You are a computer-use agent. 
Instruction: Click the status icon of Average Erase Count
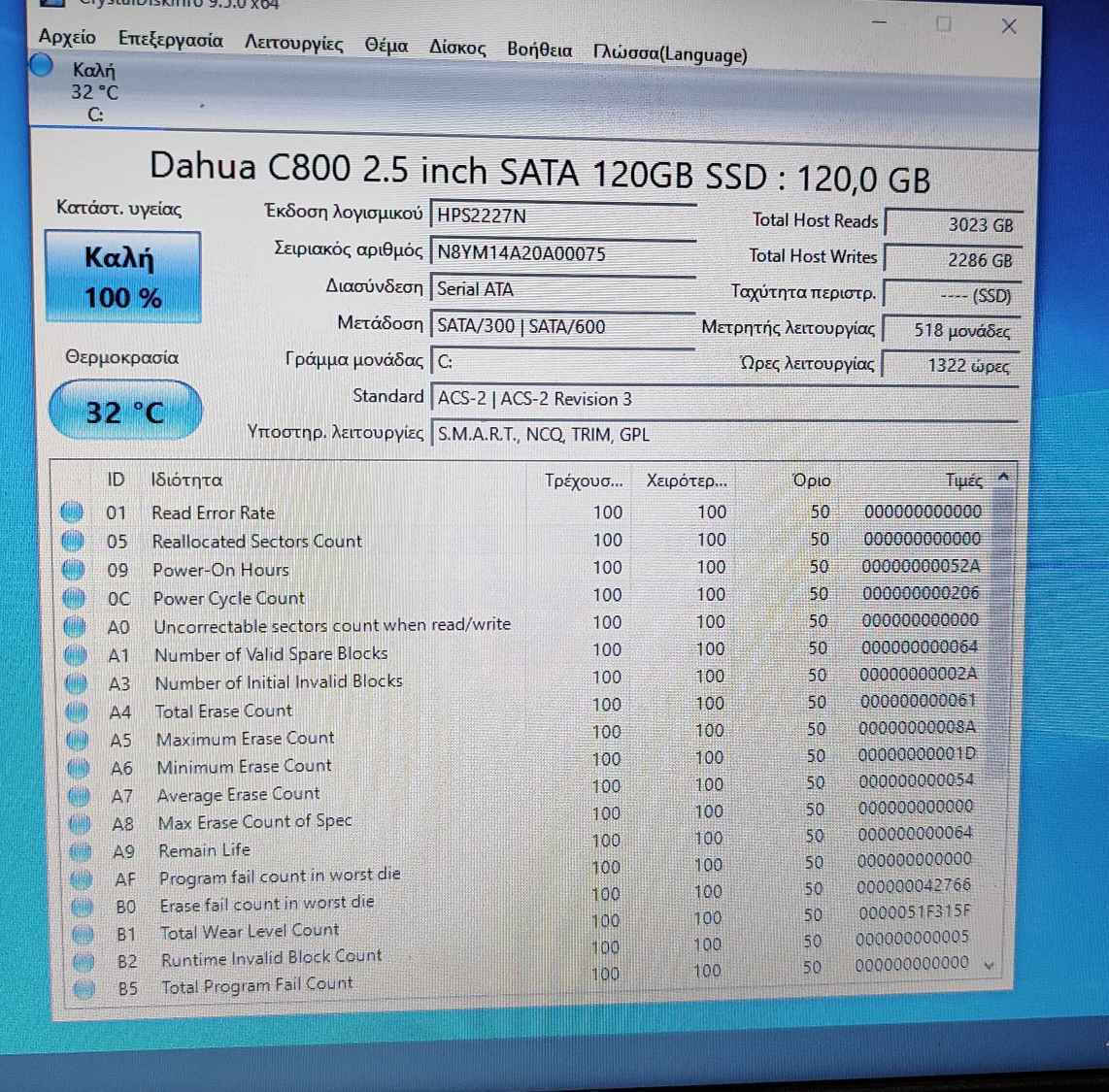pyautogui.click(x=80, y=796)
